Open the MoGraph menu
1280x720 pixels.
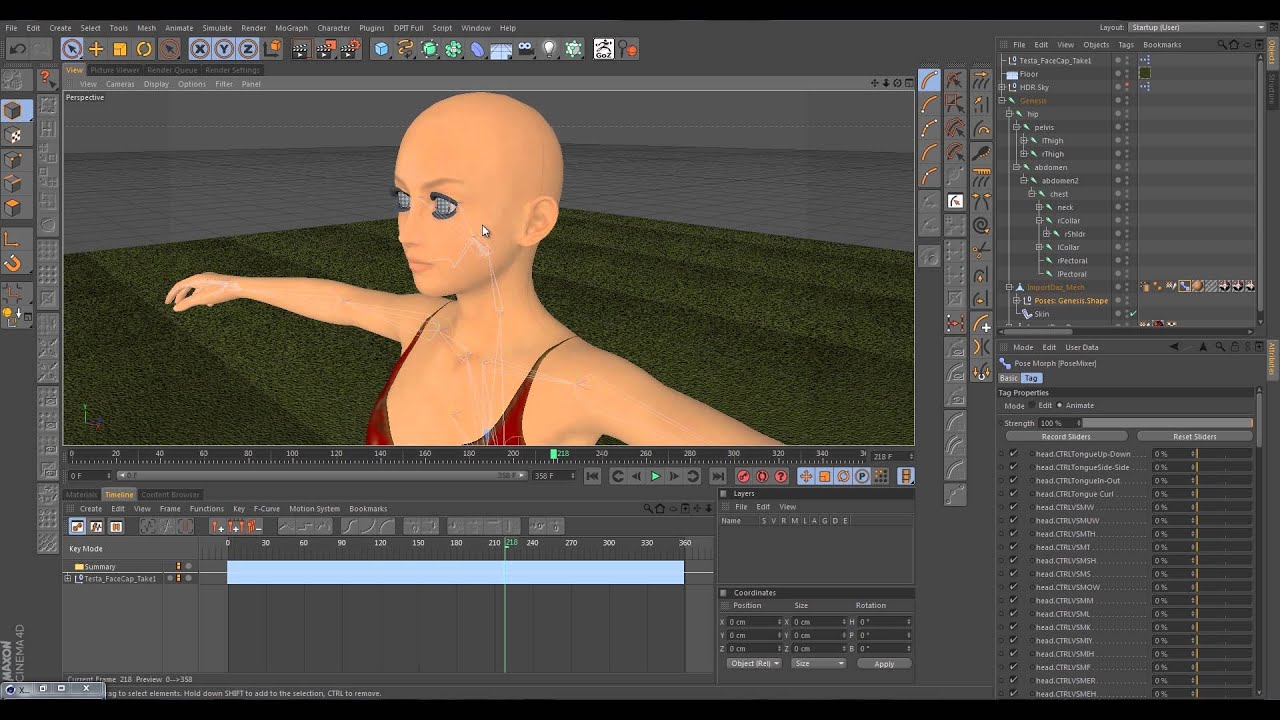(x=291, y=28)
